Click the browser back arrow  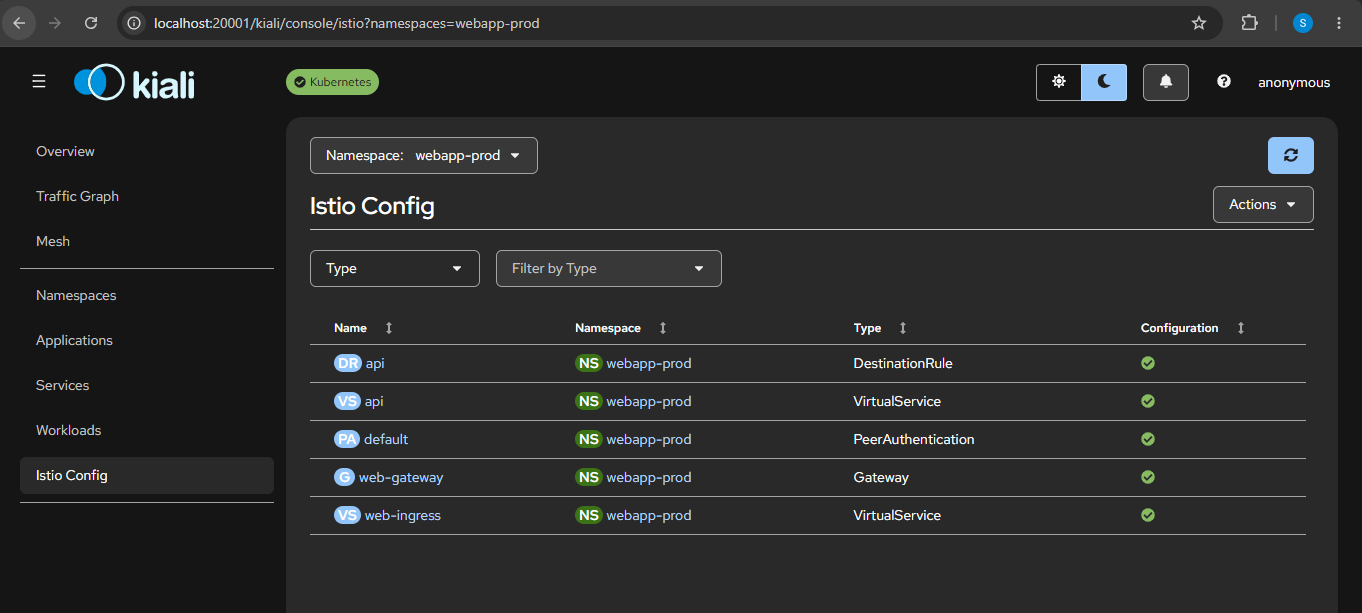point(19,23)
